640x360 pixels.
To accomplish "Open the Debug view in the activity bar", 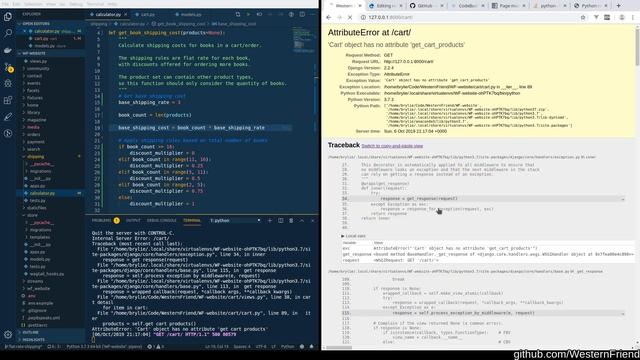I will pyautogui.click(x=8, y=84).
